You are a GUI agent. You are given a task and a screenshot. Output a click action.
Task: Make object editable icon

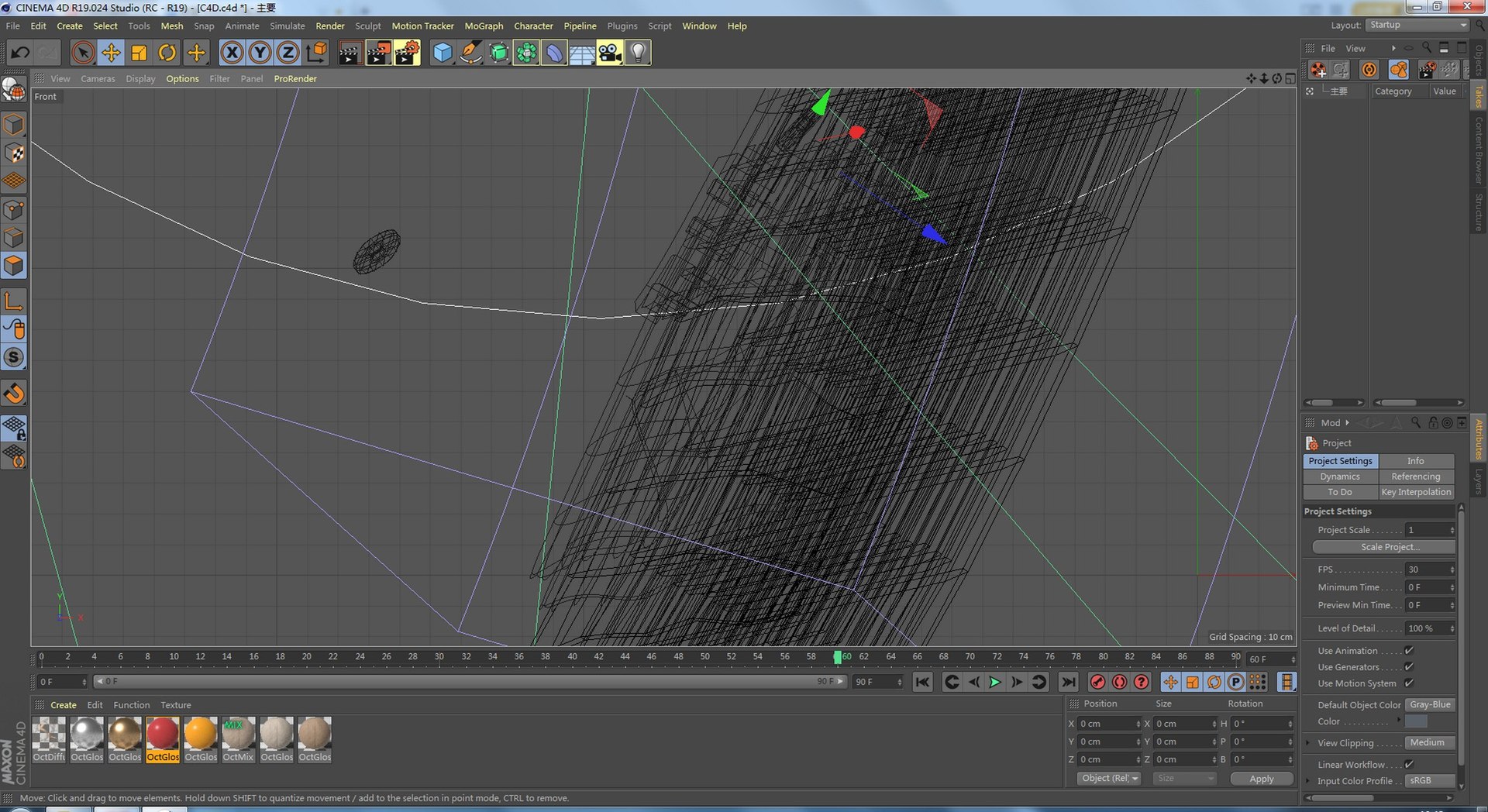click(x=14, y=91)
